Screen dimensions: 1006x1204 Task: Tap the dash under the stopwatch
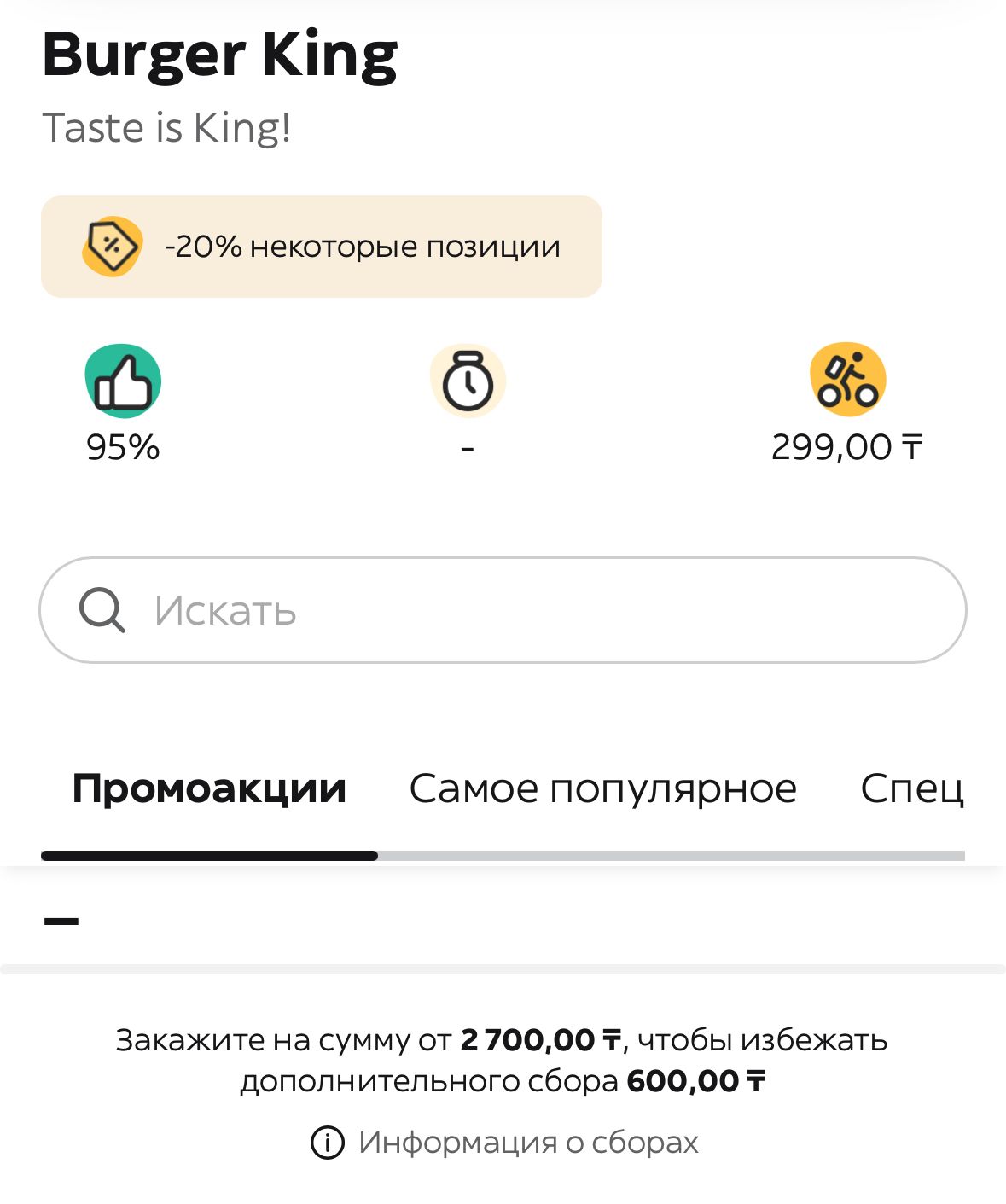[468, 447]
